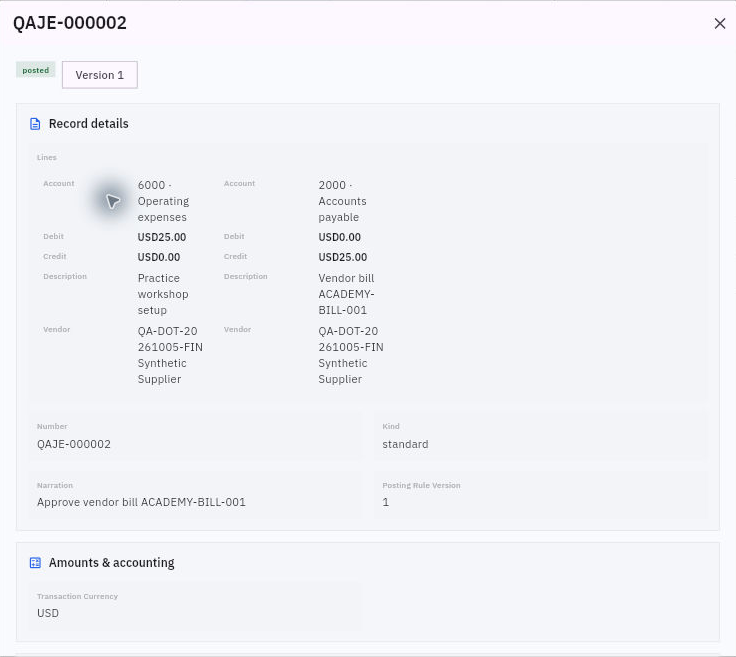The height and width of the screenshot is (657, 736).
Task: Click the Lines label
Action: (46, 157)
